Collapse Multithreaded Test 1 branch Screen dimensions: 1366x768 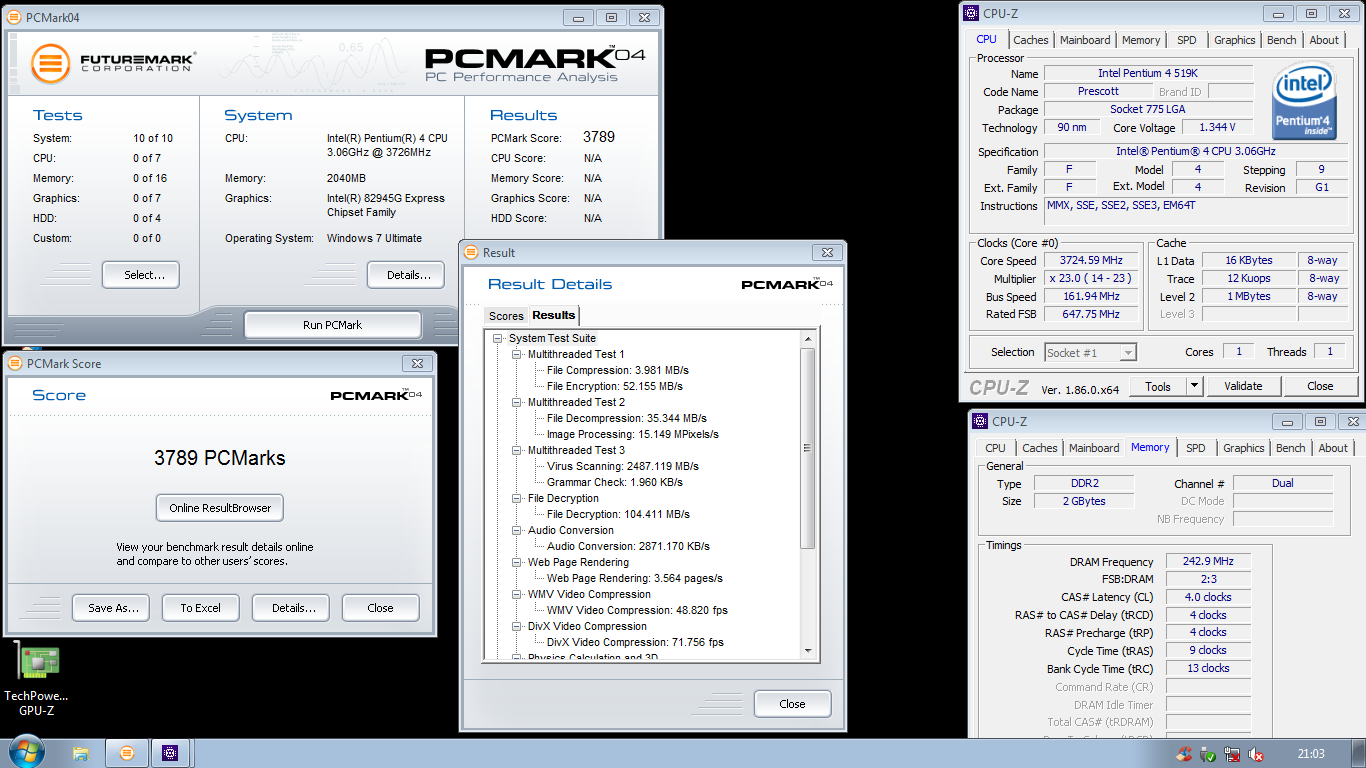tap(517, 354)
